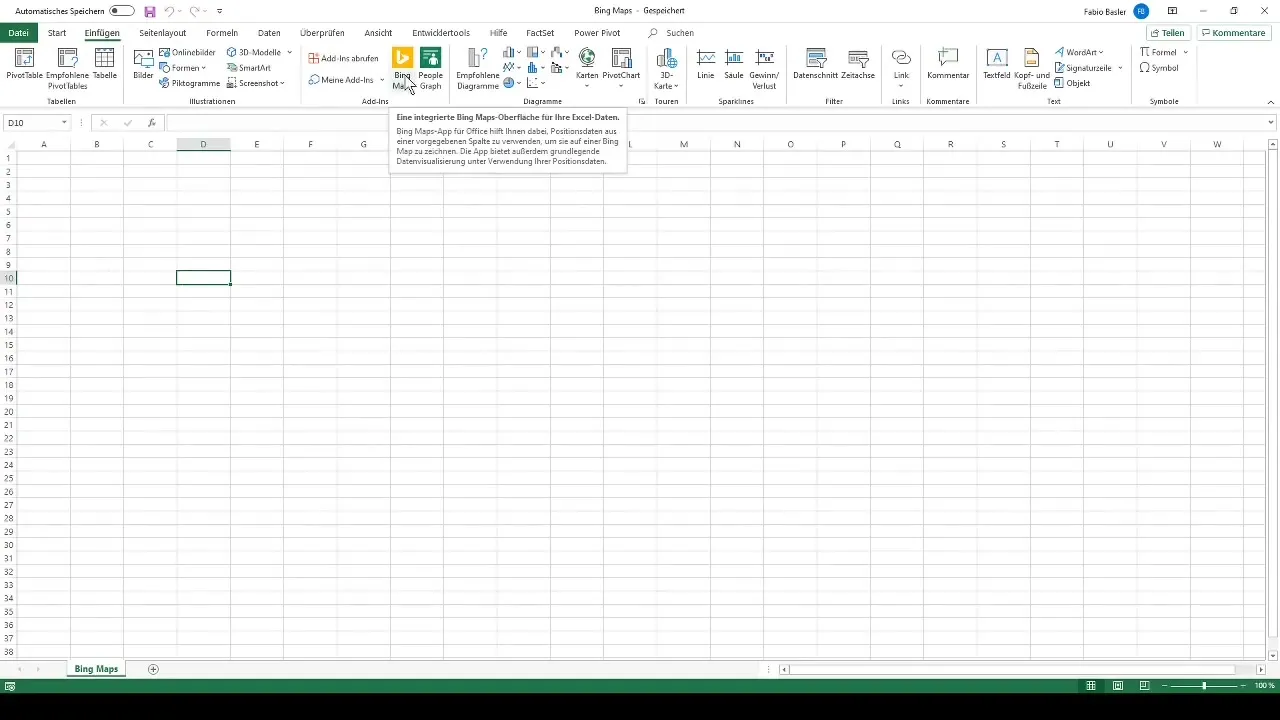Open the Datei tab
The height and width of the screenshot is (720, 1280).
[18, 33]
